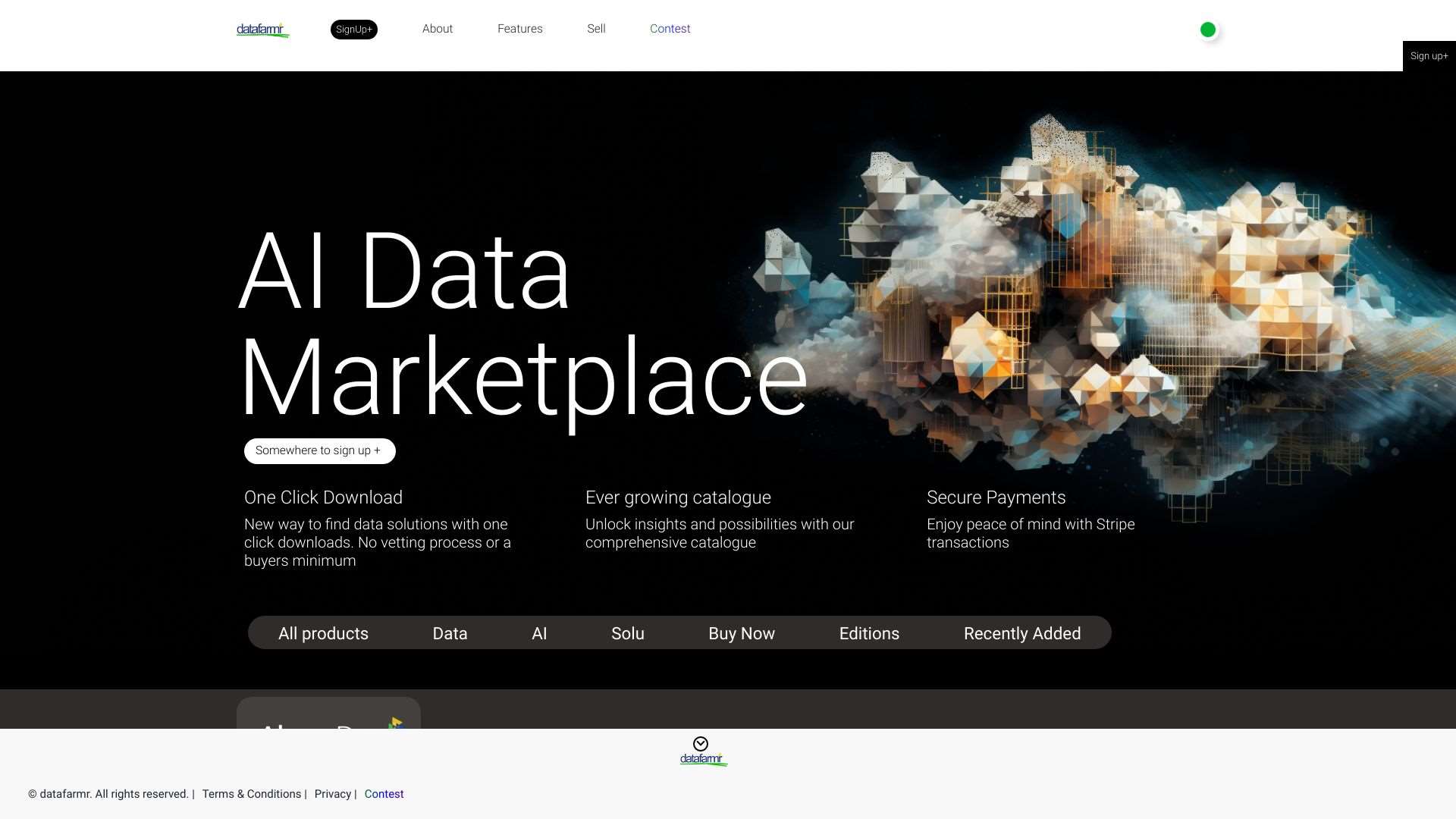The height and width of the screenshot is (819, 1456).
Task: Click the Contest link in the top navigation
Action: pyautogui.click(x=670, y=29)
